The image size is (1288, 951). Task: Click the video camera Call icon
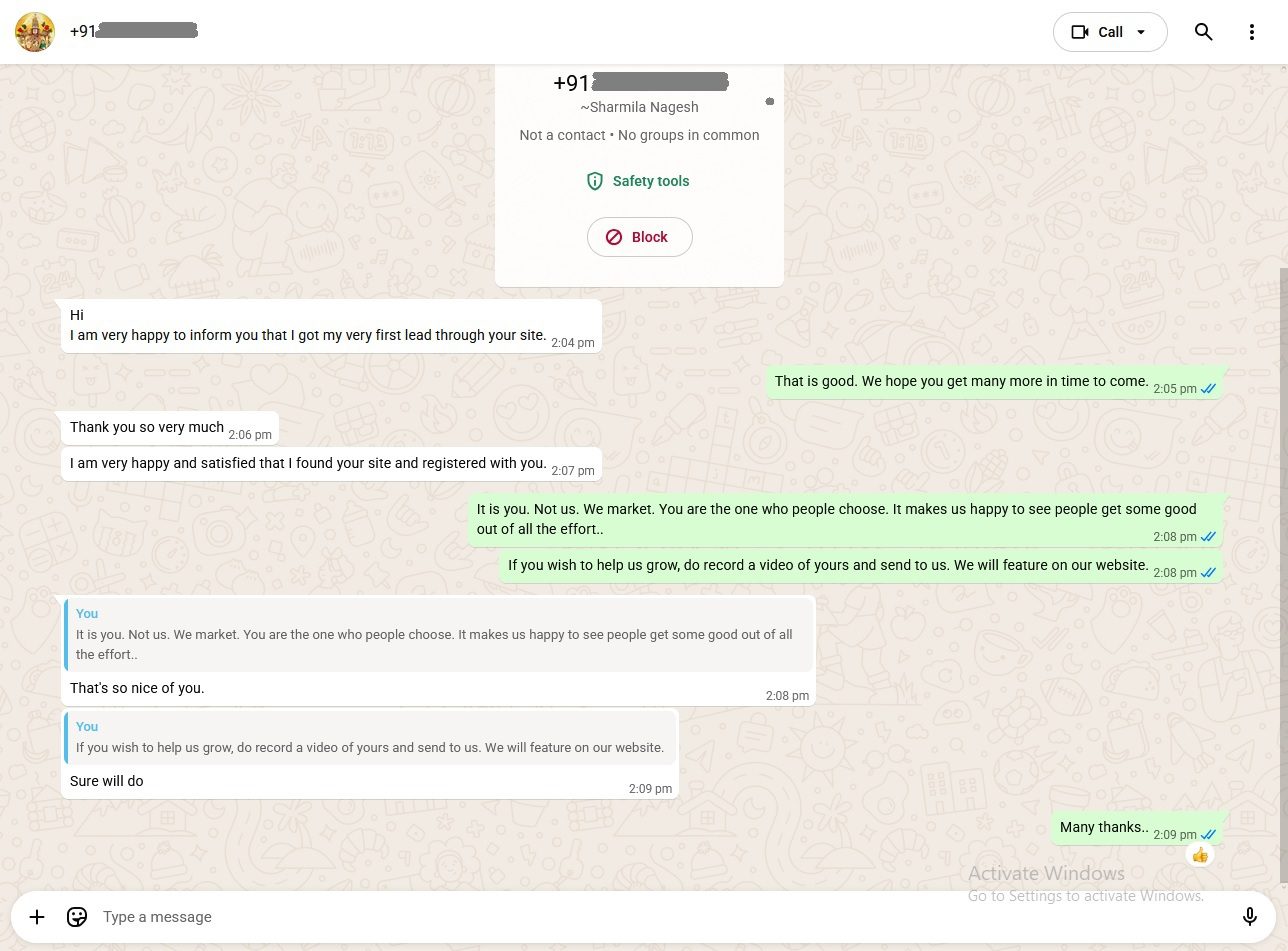pyautogui.click(x=1080, y=32)
